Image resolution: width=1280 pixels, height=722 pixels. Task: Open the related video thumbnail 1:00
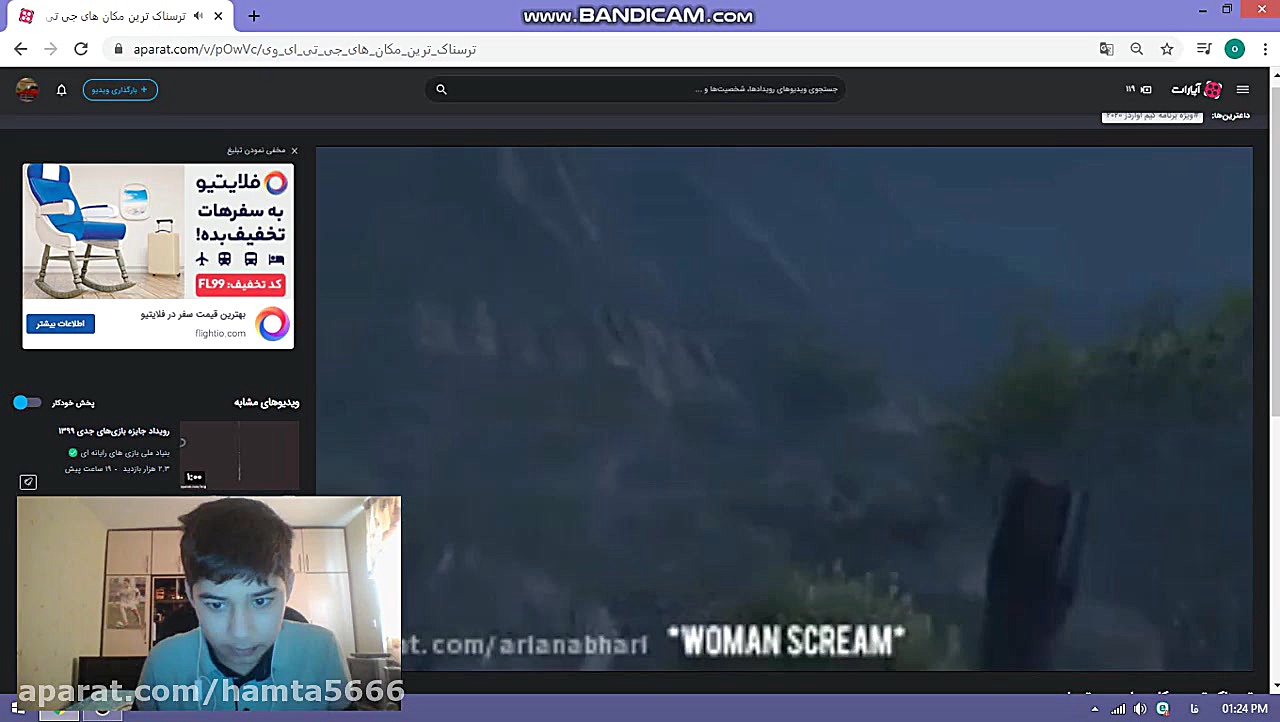239,455
